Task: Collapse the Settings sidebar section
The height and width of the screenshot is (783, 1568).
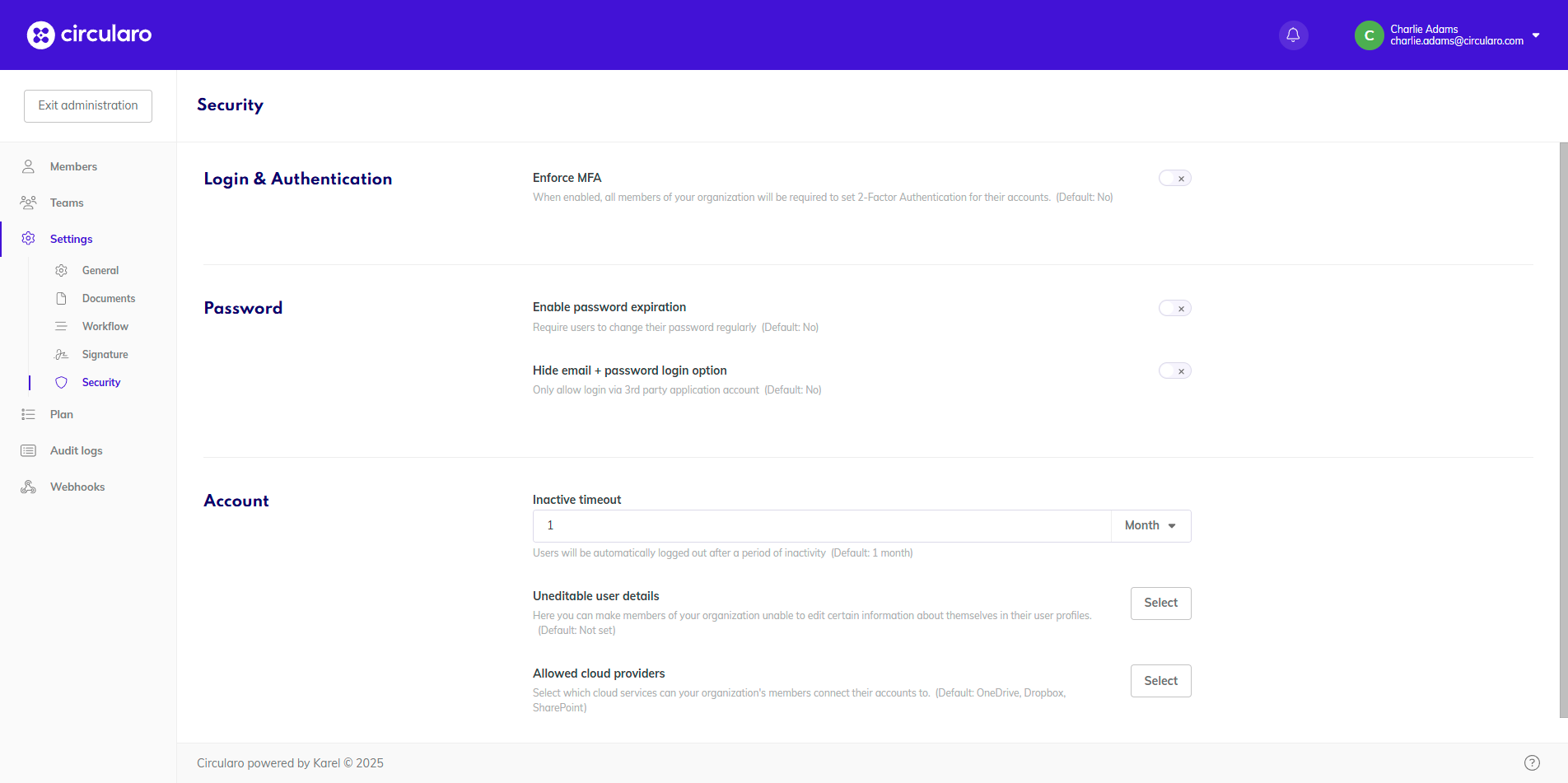Action: [71, 239]
